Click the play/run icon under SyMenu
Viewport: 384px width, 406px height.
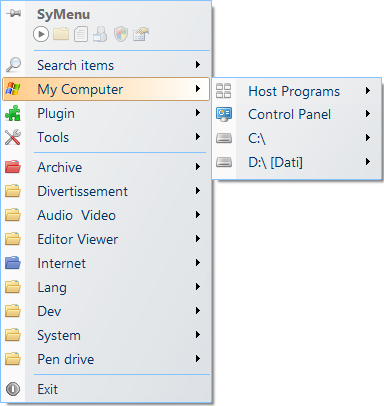point(41,34)
